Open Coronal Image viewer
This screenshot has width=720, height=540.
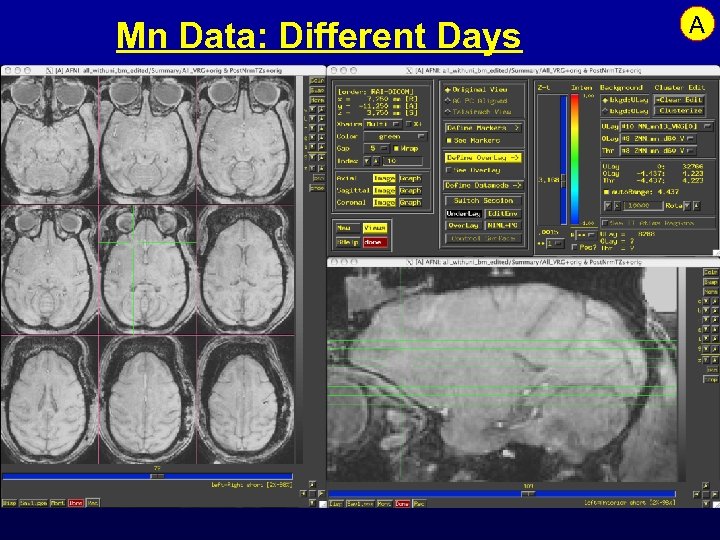(x=384, y=202)
